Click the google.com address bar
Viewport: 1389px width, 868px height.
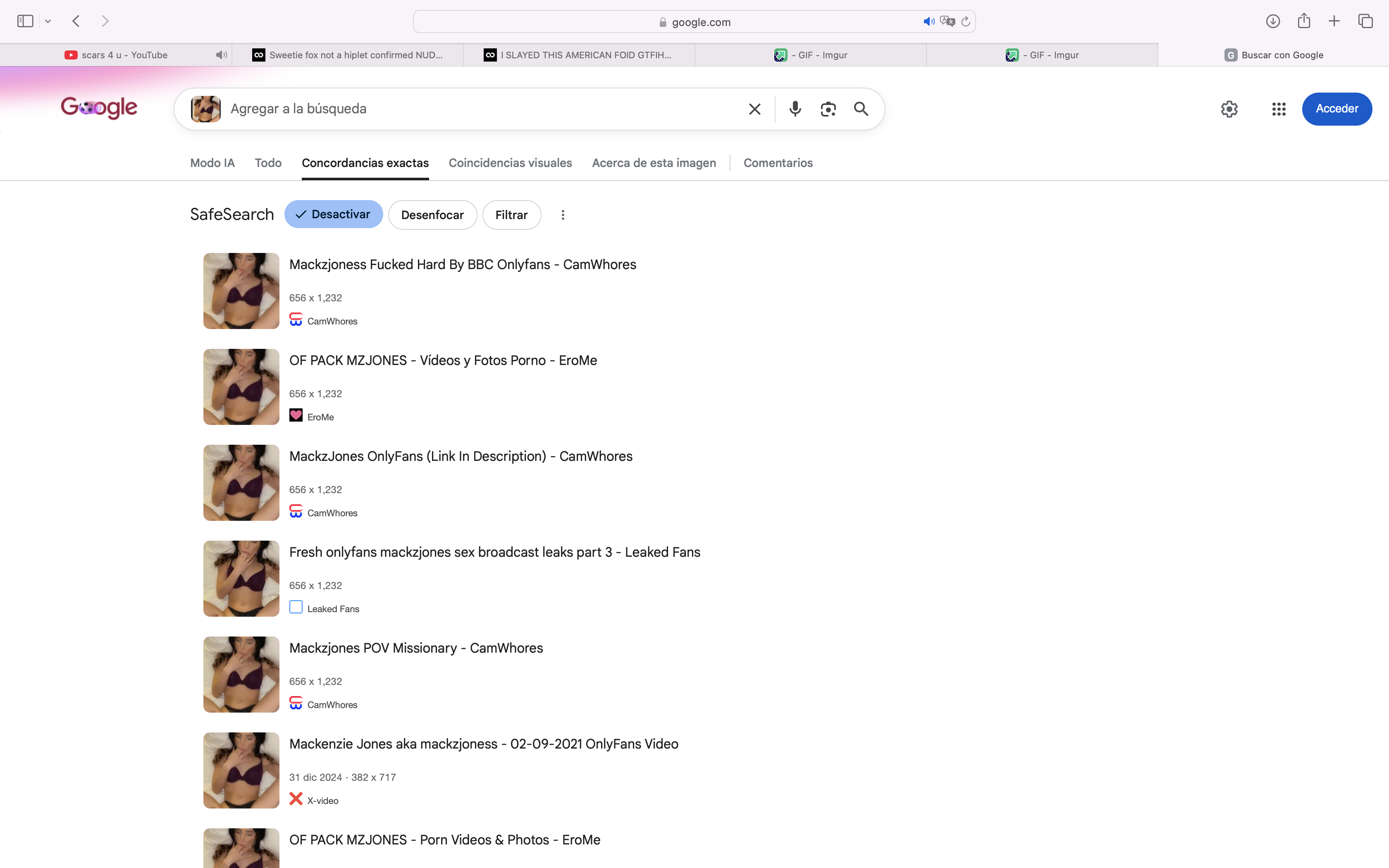coord(694,22)
